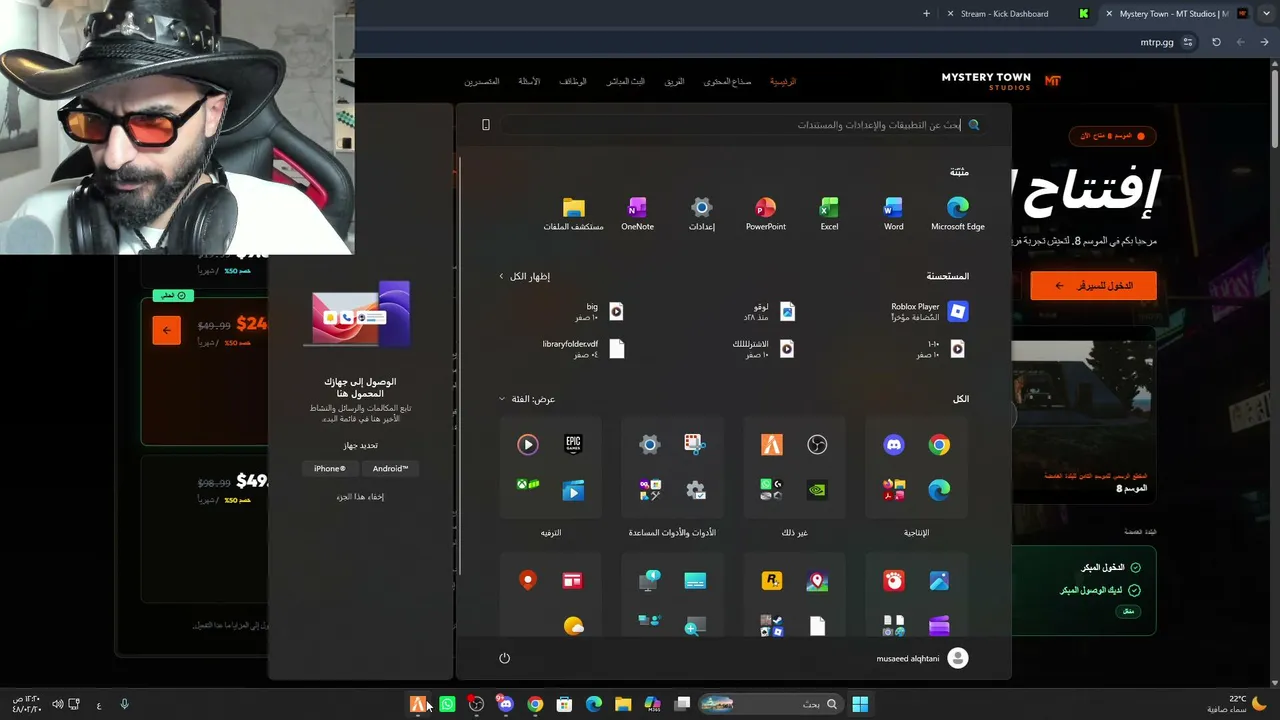Open volume control in system tray
The image size is (1280, 720).
57,704
